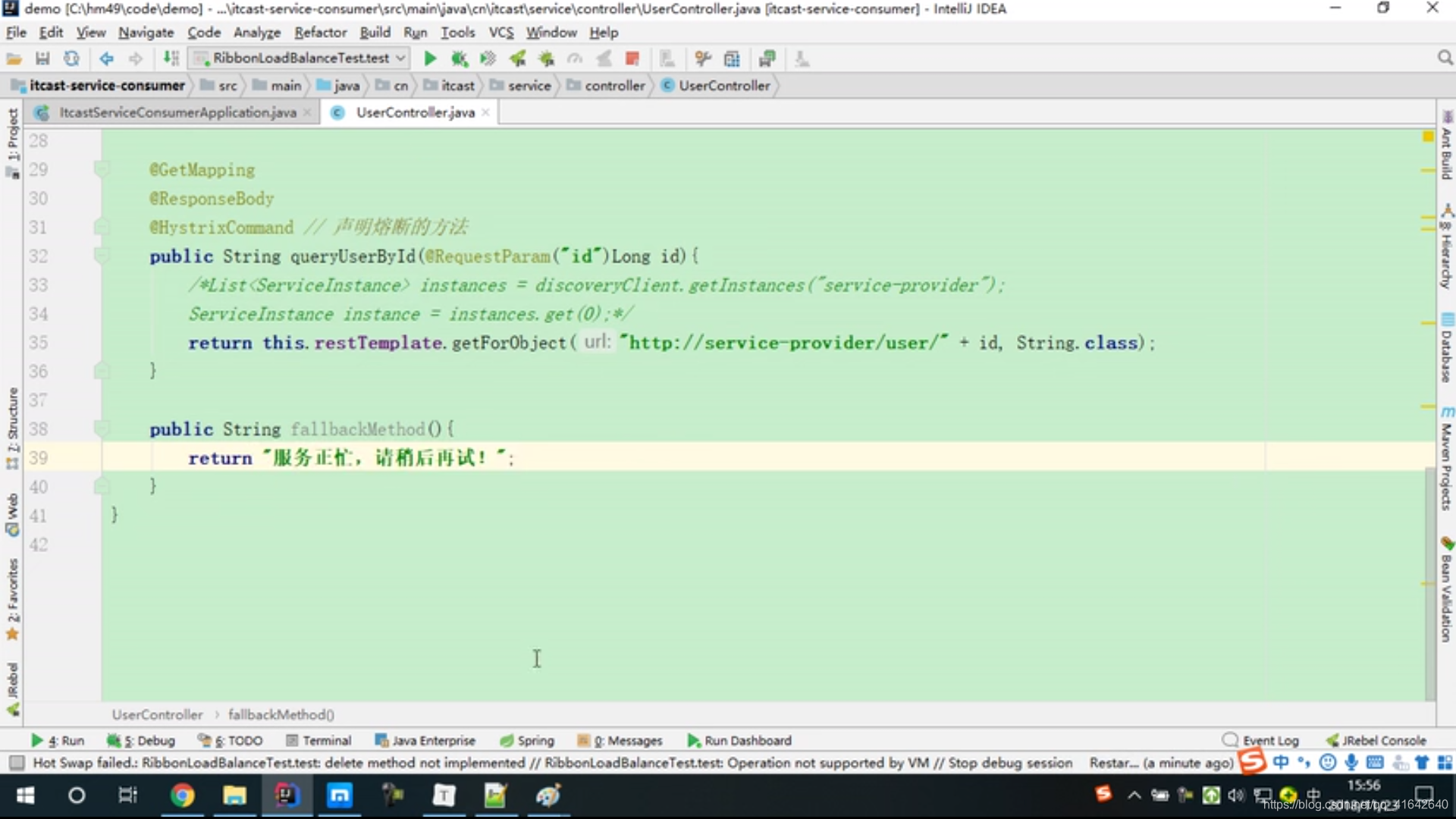Collapse the queryUserById method fold marker on line 32
Viewport: 1456px width, 819px height.
[x=101, y=256]
